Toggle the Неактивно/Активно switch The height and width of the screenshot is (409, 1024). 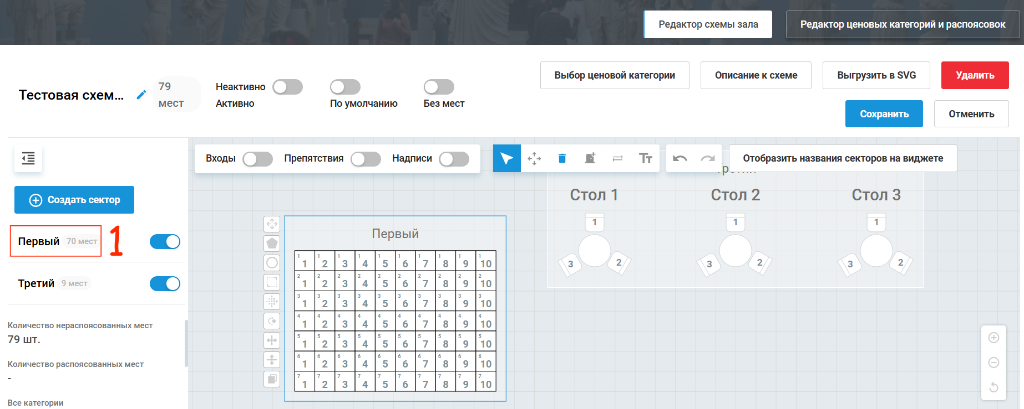(x=287, y=87)
